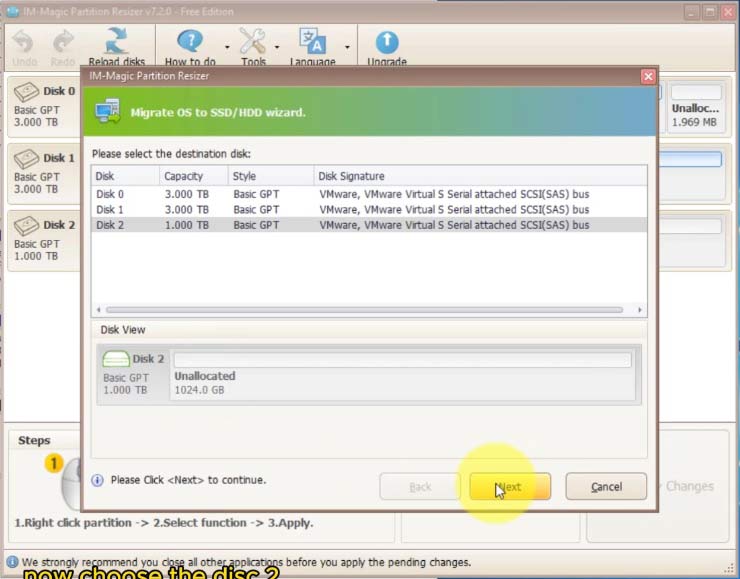Viewport: 740px width, 579px height.
Task: Click the mouse illustration in the Steps panel
Action: (71, 482)
